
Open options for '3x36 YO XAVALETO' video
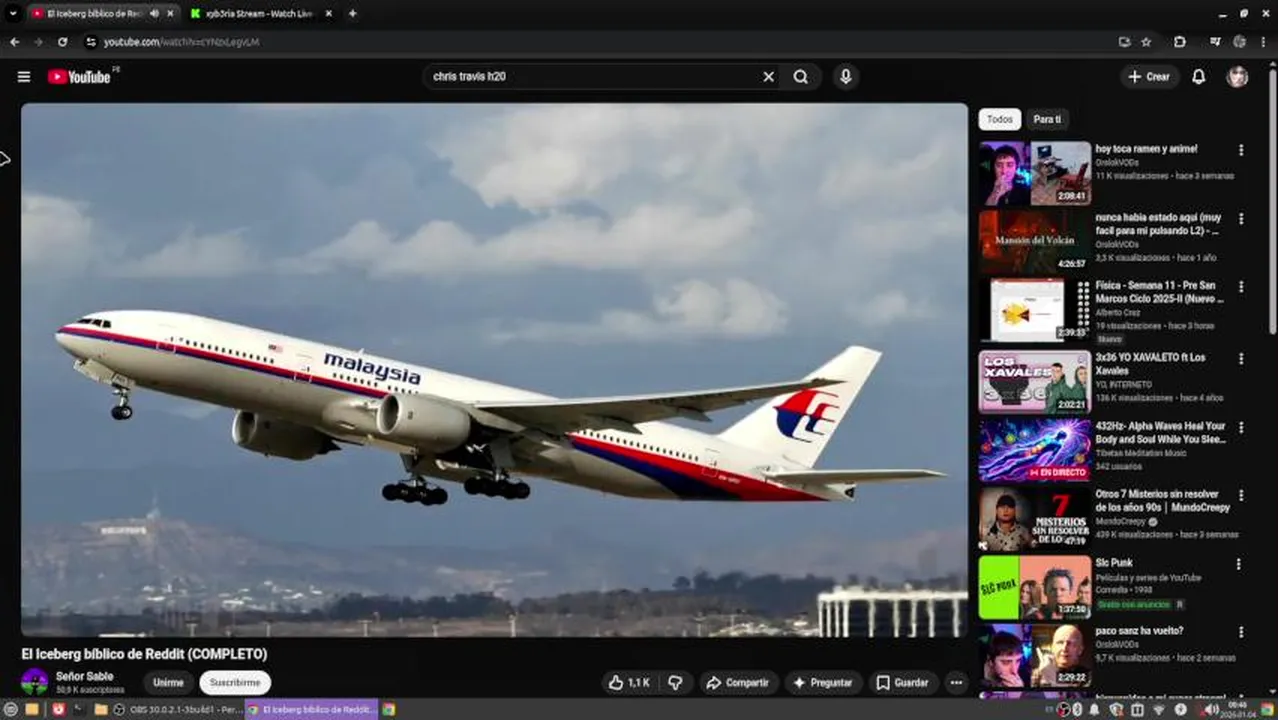pyautogui.click(x=1241, y=358)
